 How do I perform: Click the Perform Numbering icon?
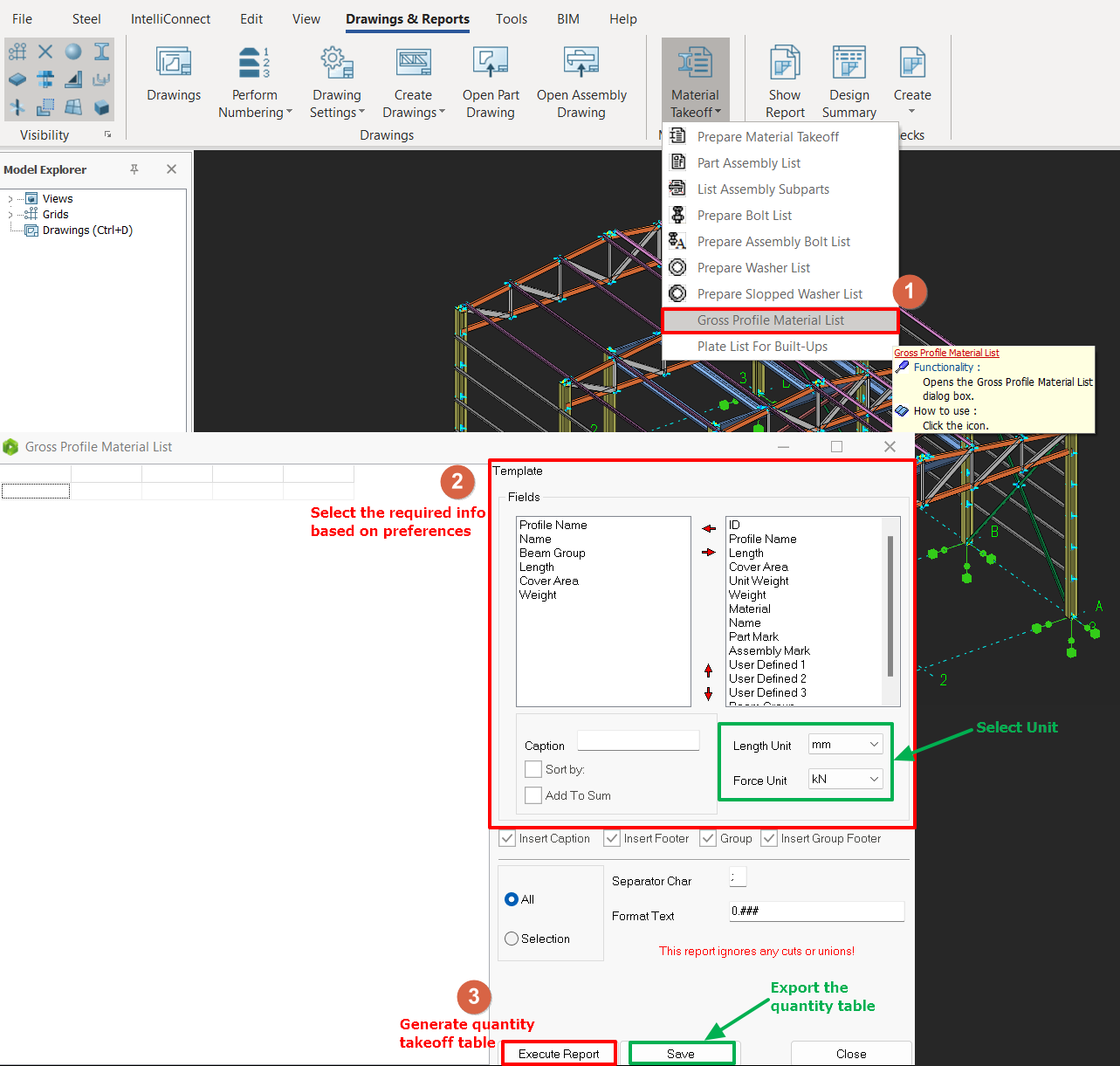click(254, 63)
